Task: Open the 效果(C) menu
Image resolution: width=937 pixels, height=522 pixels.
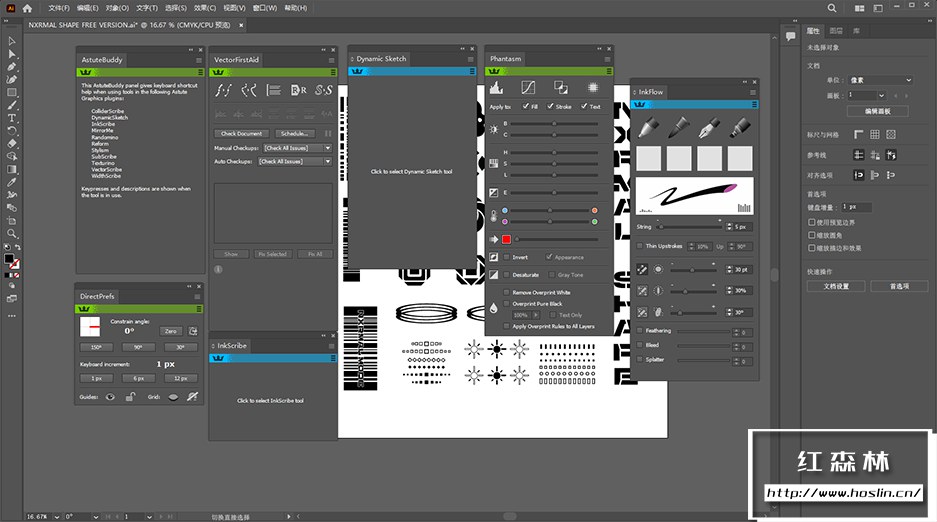Action: coord(205,8)
